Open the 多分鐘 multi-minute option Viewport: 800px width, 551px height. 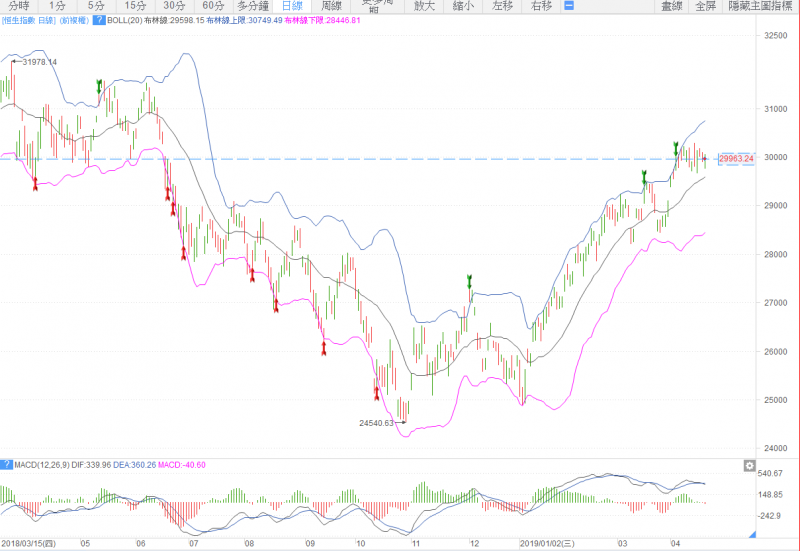[254, 5]
